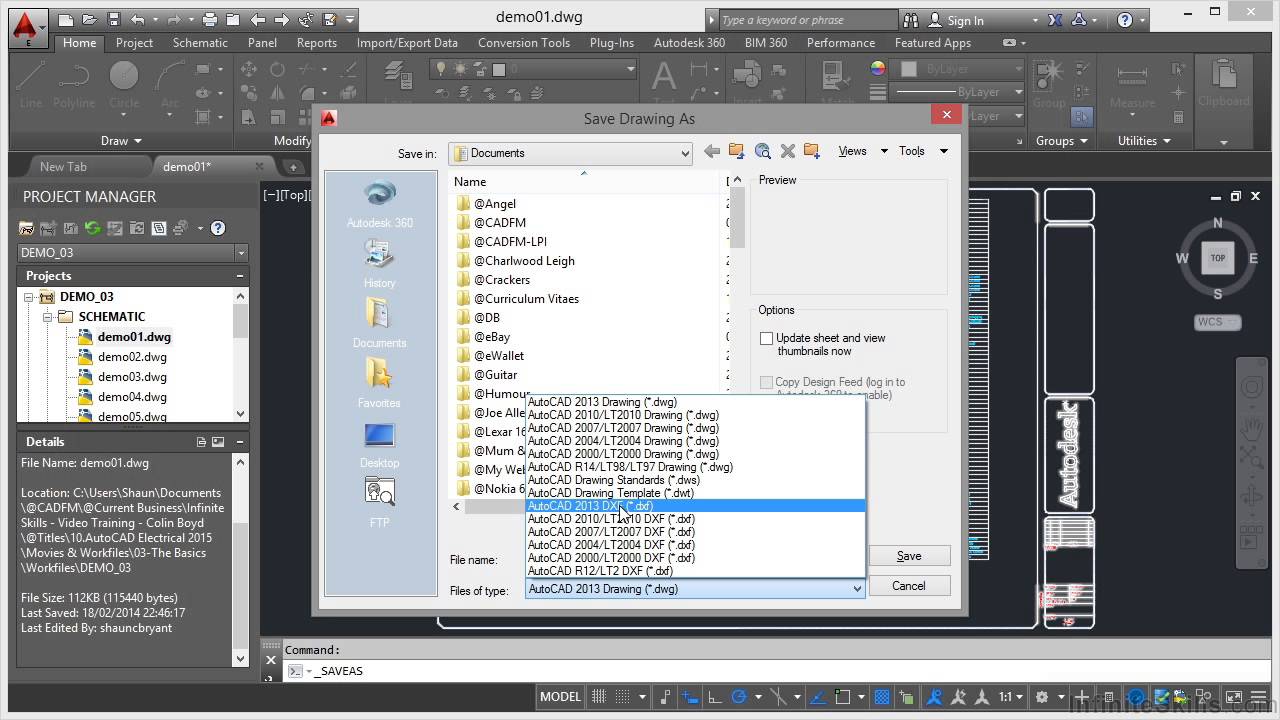Click Sign In link in title bar
This screenshot has height=720, width=1280.
point(965,20)
